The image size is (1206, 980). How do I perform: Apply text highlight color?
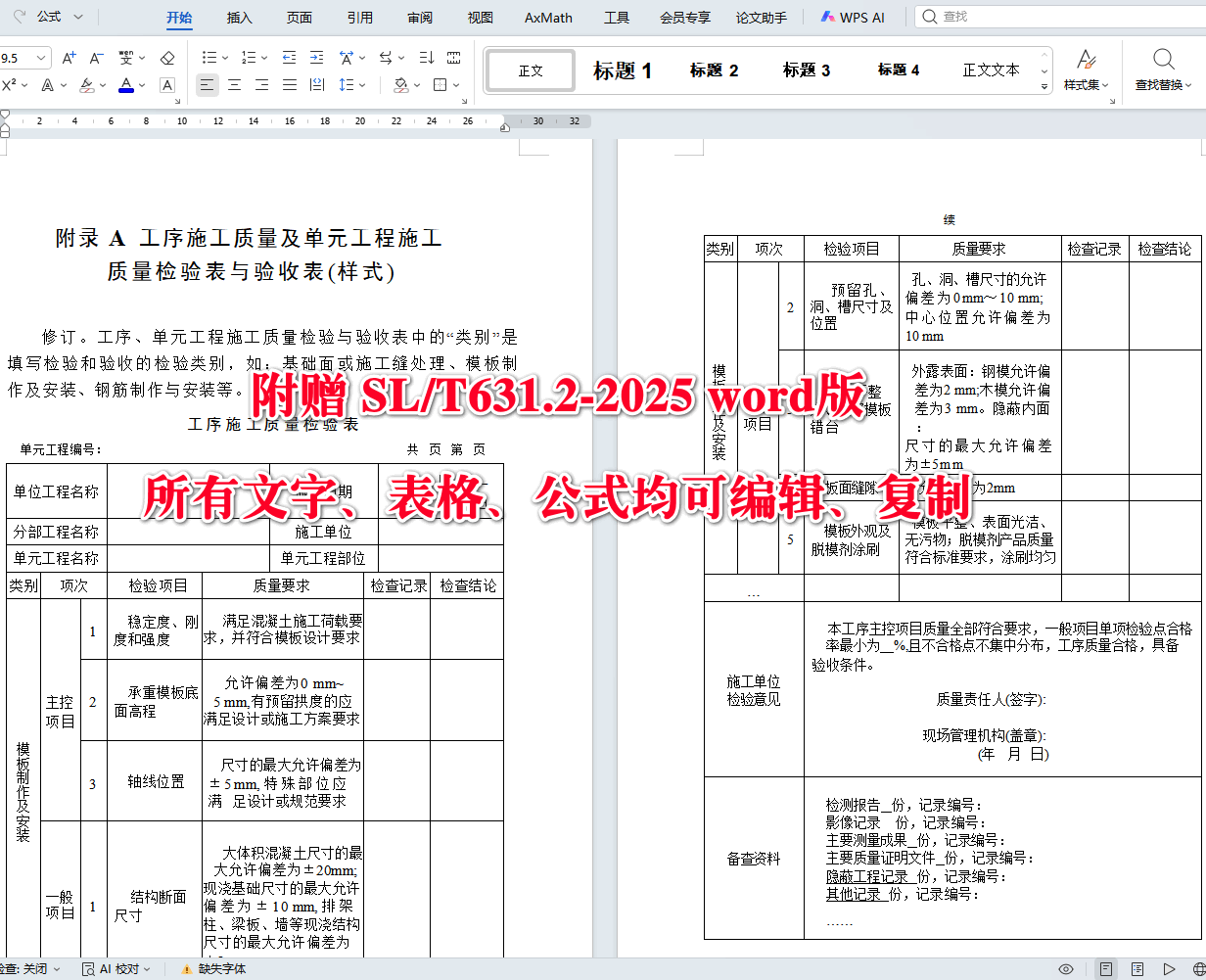pyautogui.click(x=86, y=85)
